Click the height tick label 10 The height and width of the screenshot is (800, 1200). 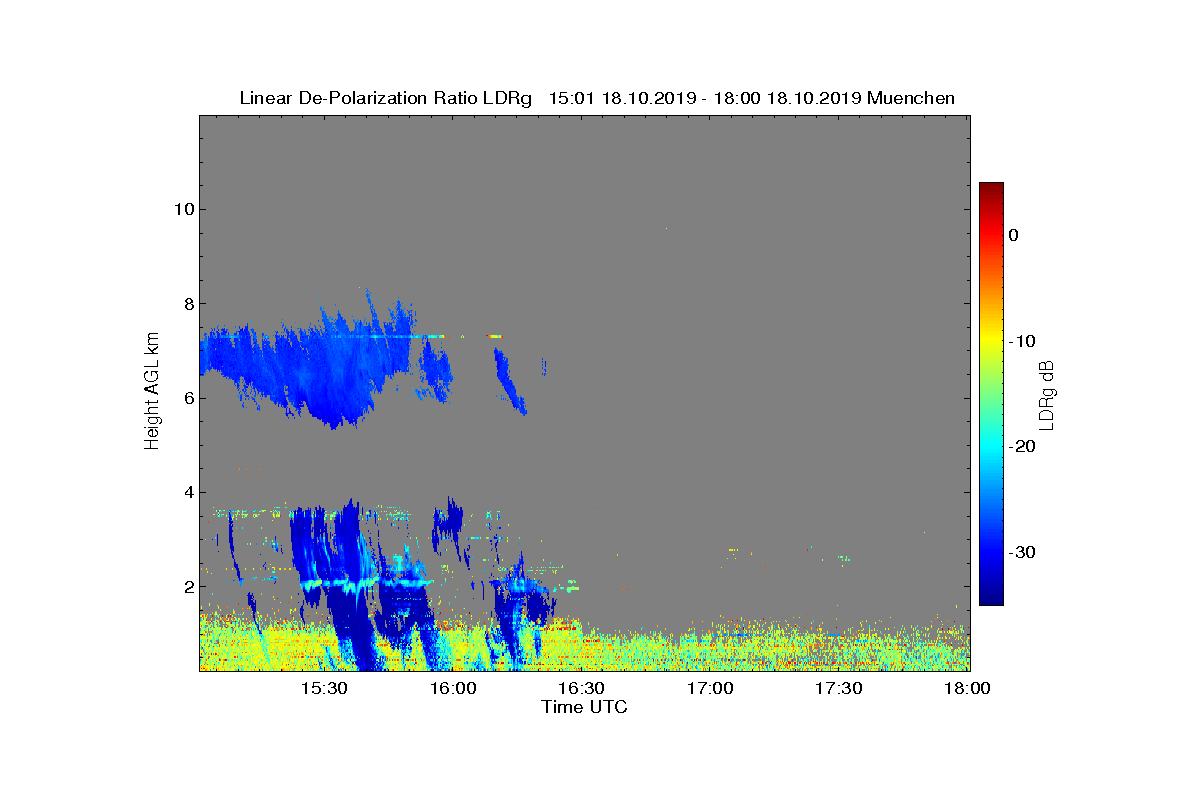tap(182, 209)
